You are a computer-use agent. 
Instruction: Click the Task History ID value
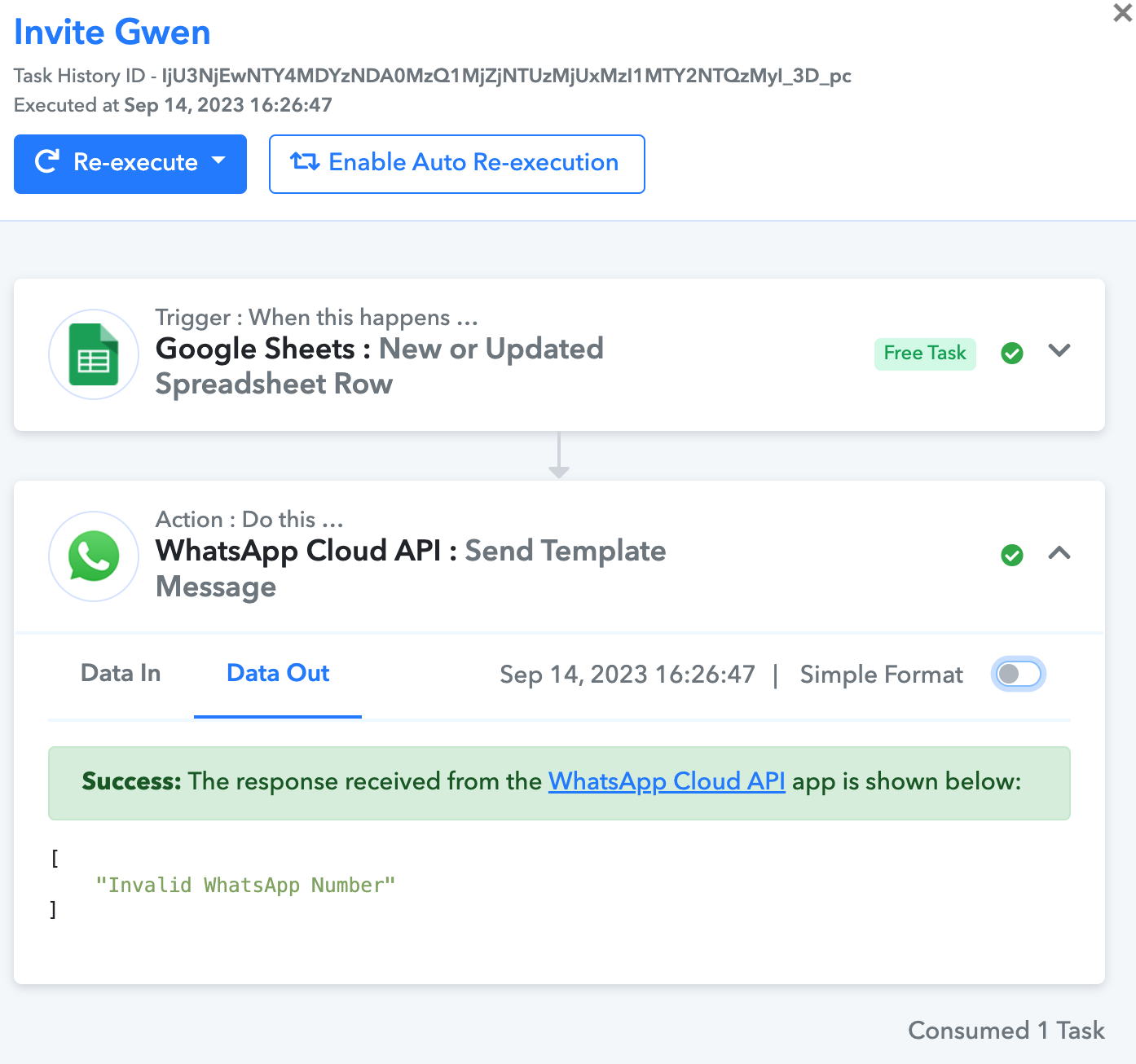click(x=507, y=76)
